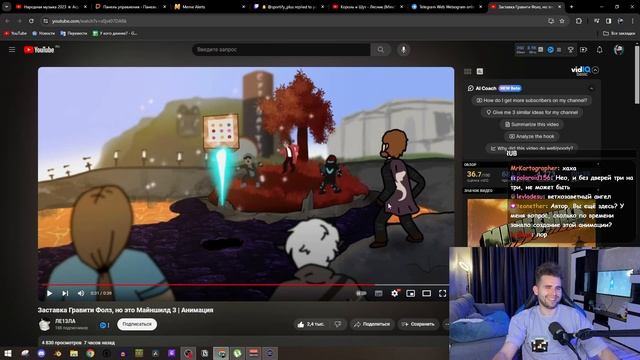Start voice search with the microphone icon
The width and height of the screenshot is (640, 360).
403,50
